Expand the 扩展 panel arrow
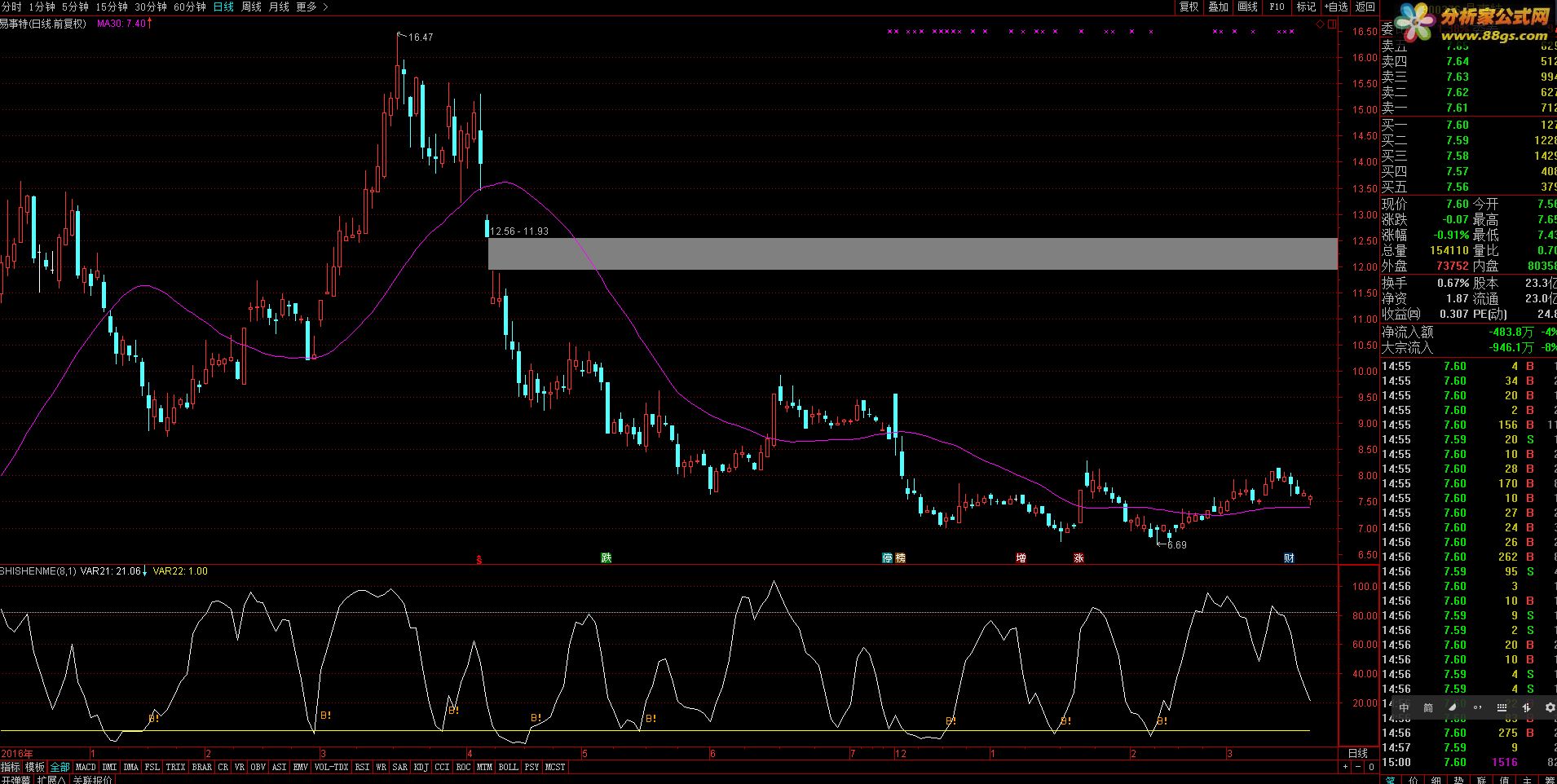1557x784 pixels. pos(51,780)
